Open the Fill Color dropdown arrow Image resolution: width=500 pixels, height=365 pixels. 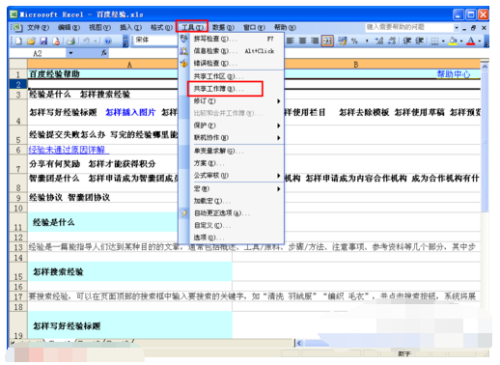[461, 41]
